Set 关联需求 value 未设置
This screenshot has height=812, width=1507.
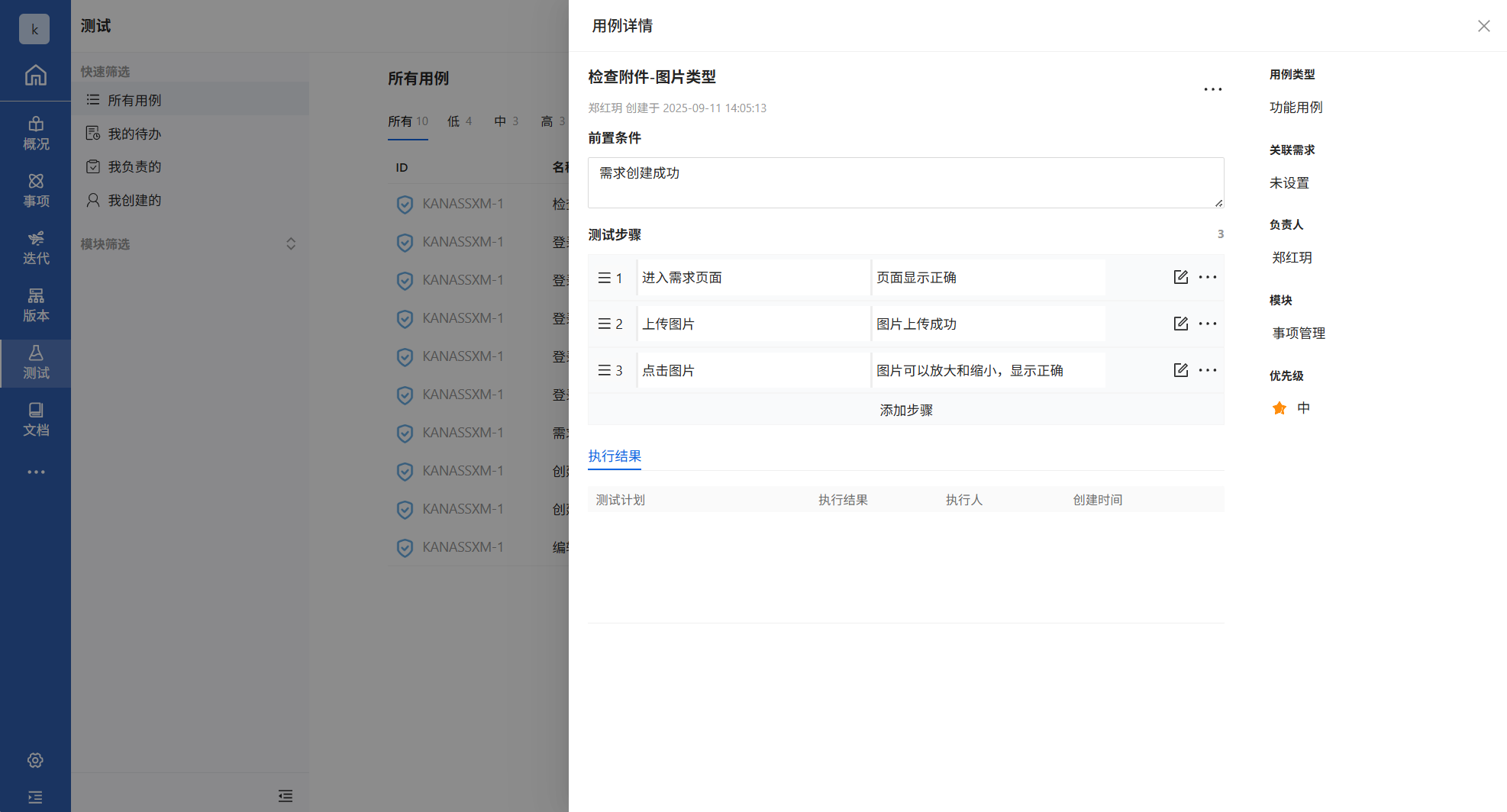[1289, 183]
